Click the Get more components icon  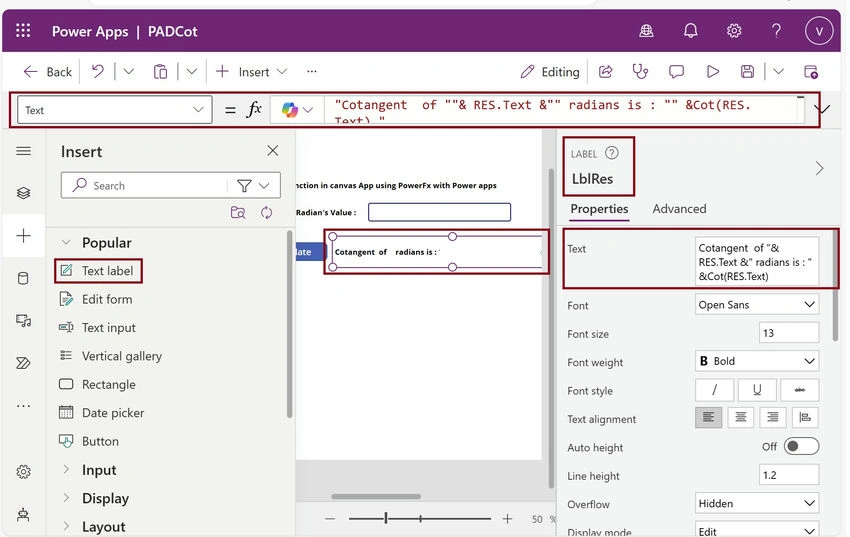(x=238, y=212)
